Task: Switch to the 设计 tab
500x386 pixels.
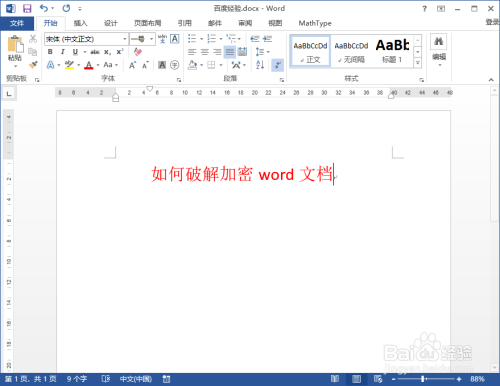Action: 111,23
